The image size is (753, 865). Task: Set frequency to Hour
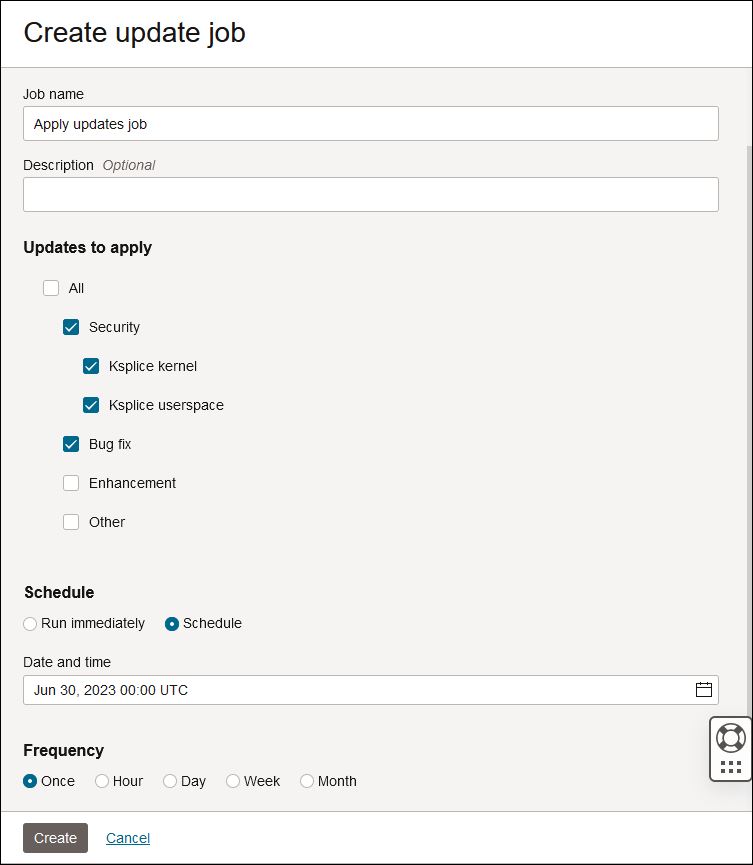click(x=102, y=781)
